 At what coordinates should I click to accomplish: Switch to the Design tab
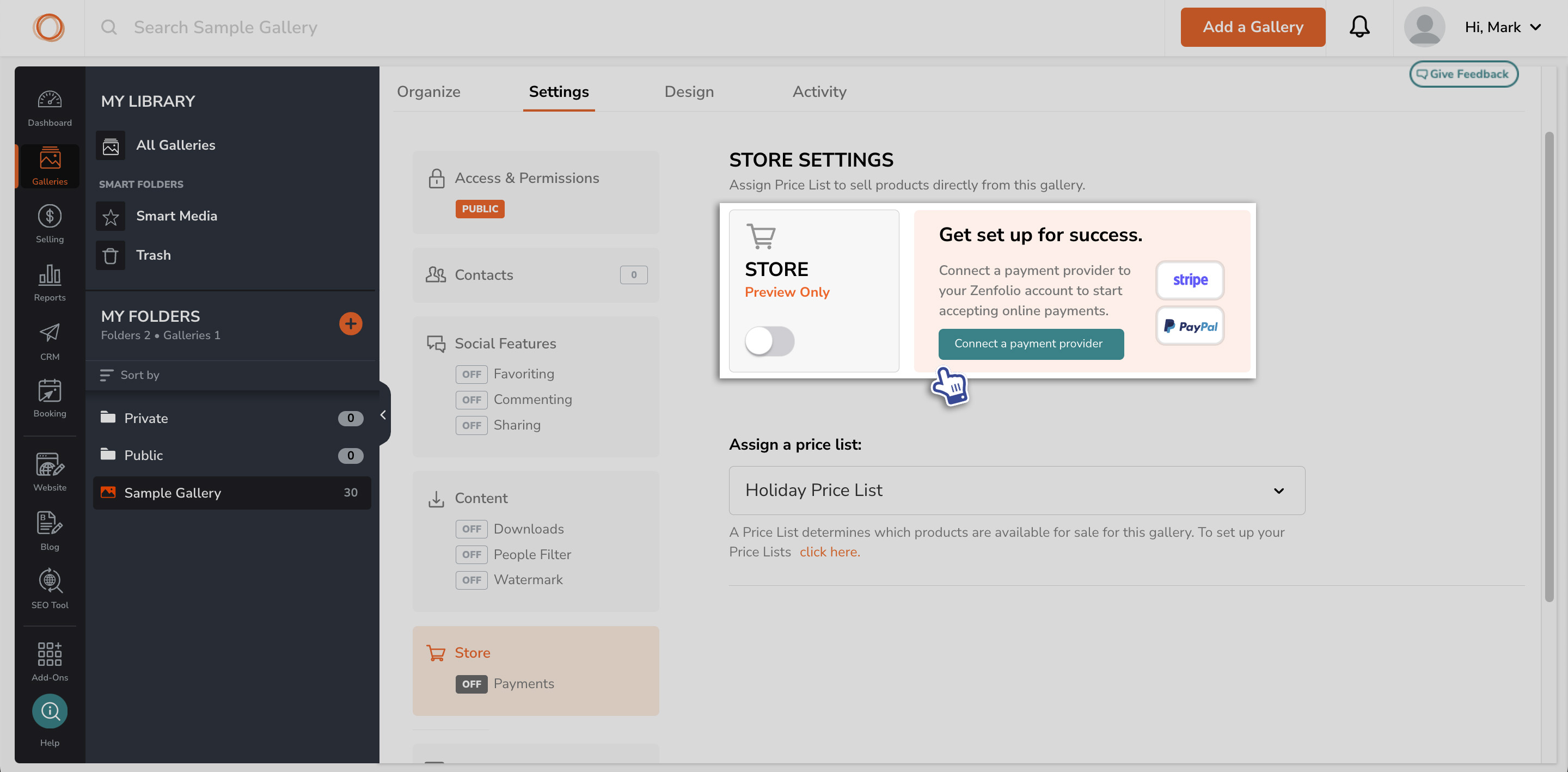[x=688, y=92]
